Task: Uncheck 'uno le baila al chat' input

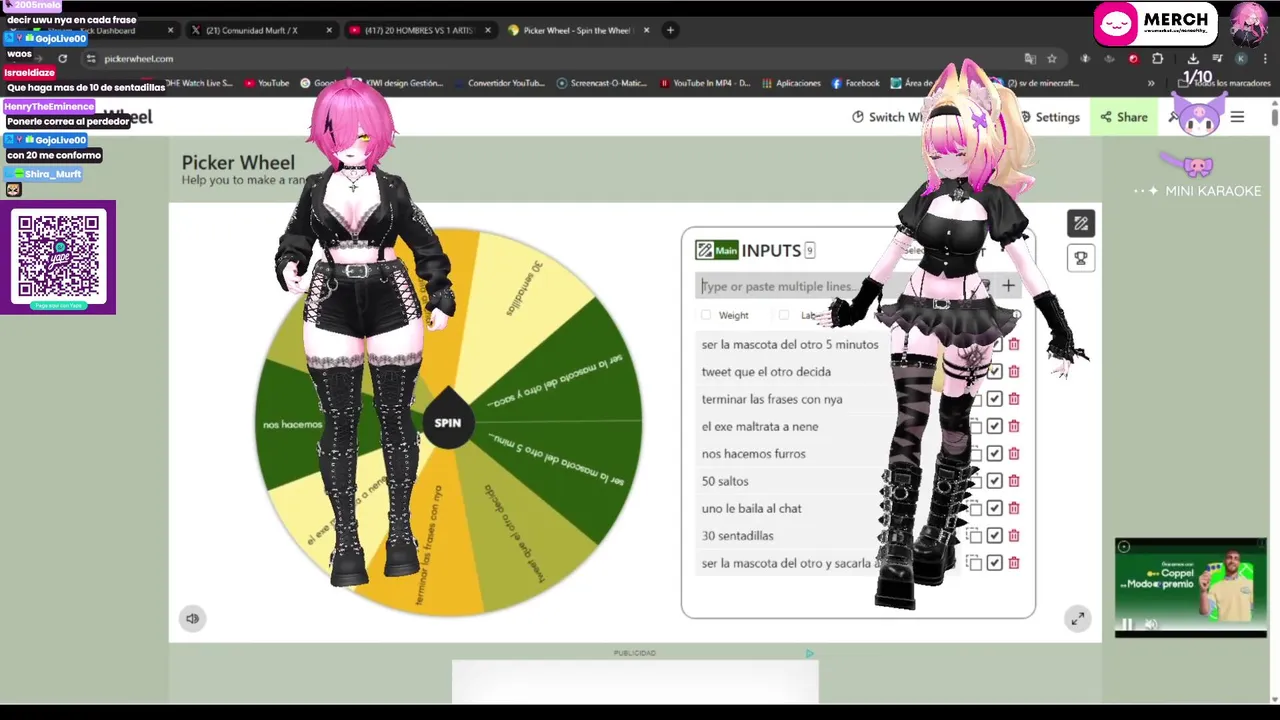Action: pyautogui.click(x=994, y=508)
